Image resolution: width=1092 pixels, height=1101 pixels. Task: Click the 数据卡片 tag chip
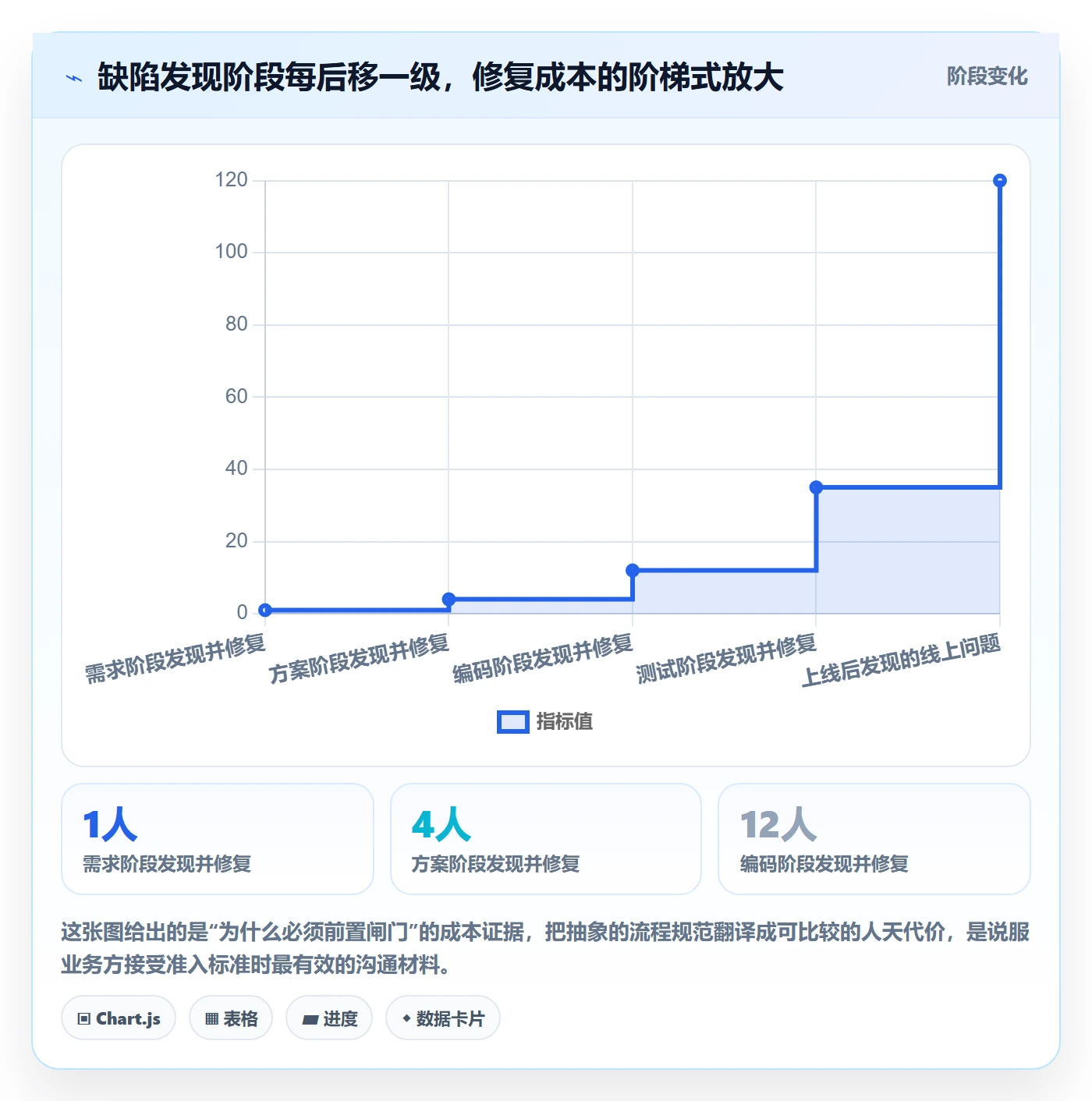pyautogui.click(x=443, y=1018)
